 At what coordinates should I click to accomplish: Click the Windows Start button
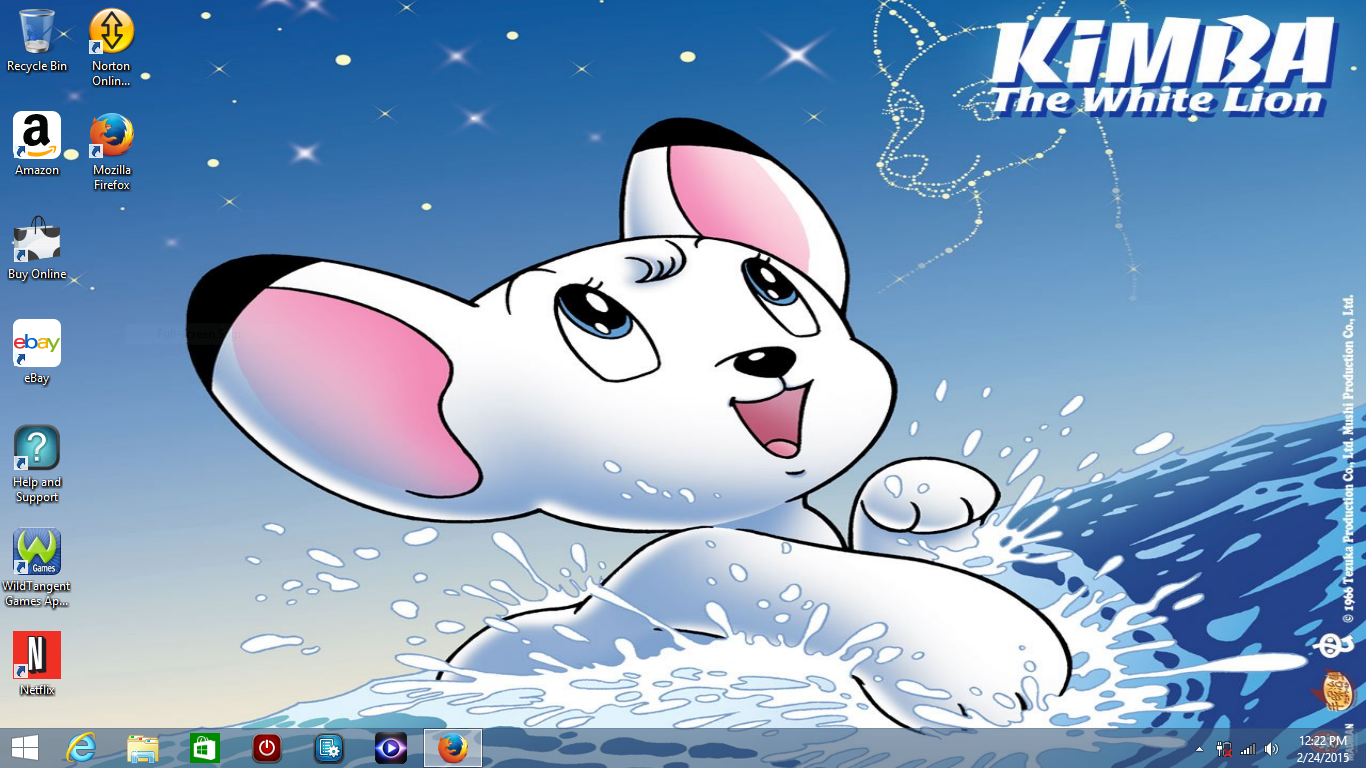(x=24, y=748)
